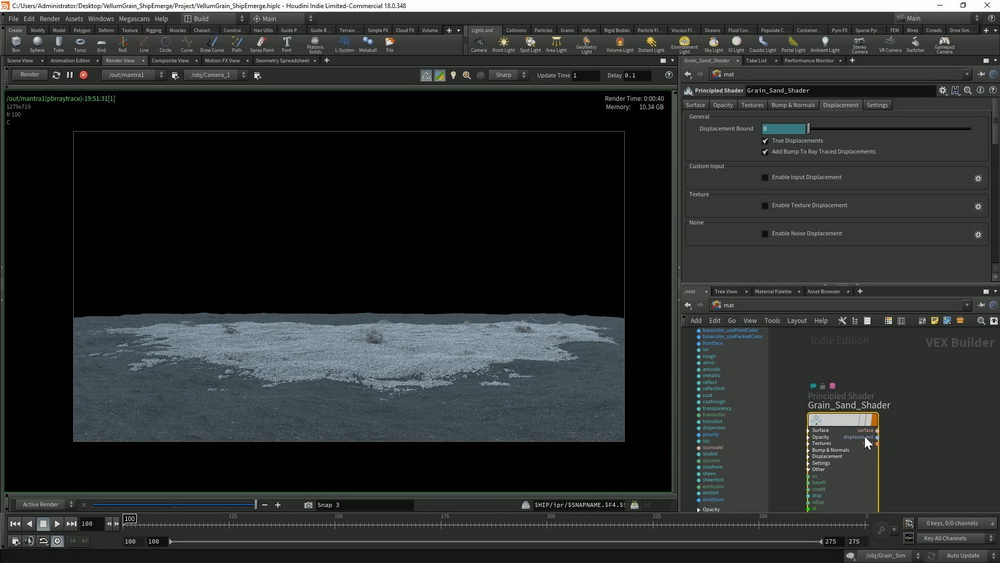Pause the render in Render View
This screenshot has width=1000, height=563.
coord(70,75)
